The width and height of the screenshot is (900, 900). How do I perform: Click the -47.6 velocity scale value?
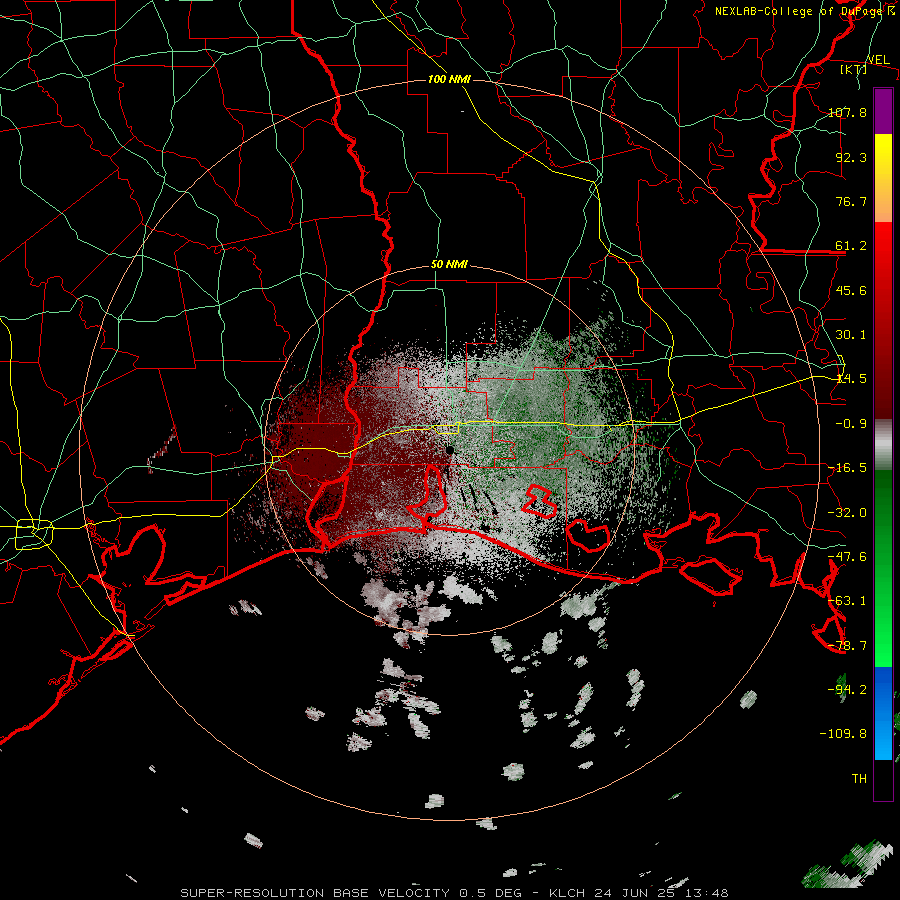848,557
